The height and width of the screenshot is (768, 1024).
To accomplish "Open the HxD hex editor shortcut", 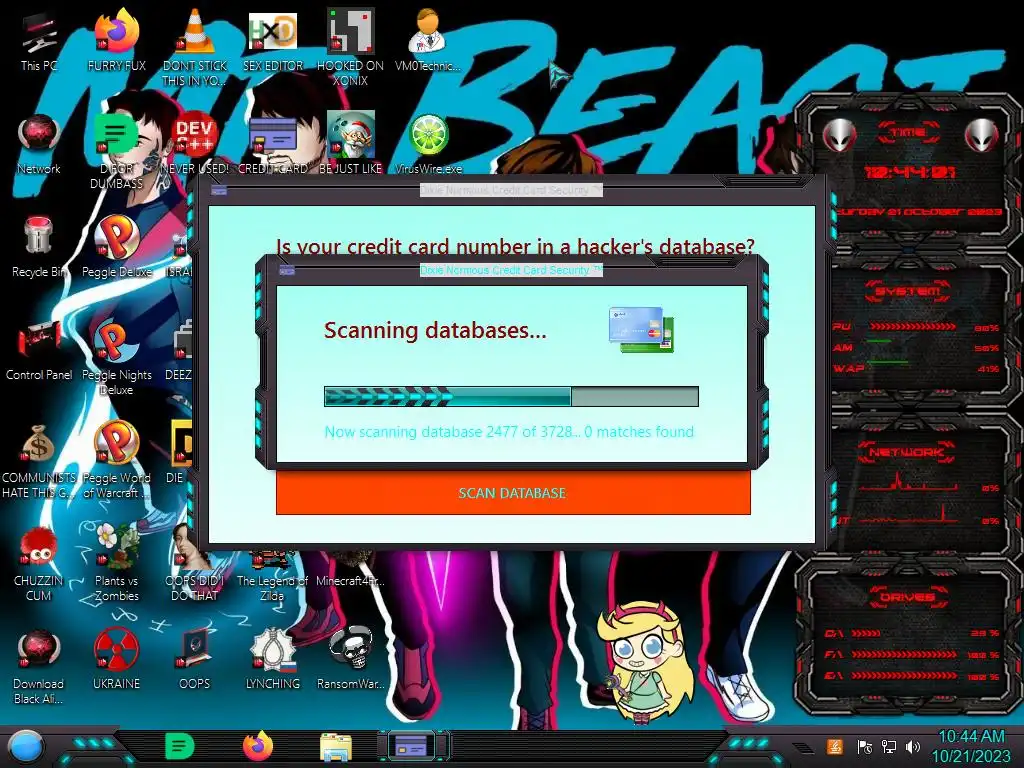I will tap(273, 41).
